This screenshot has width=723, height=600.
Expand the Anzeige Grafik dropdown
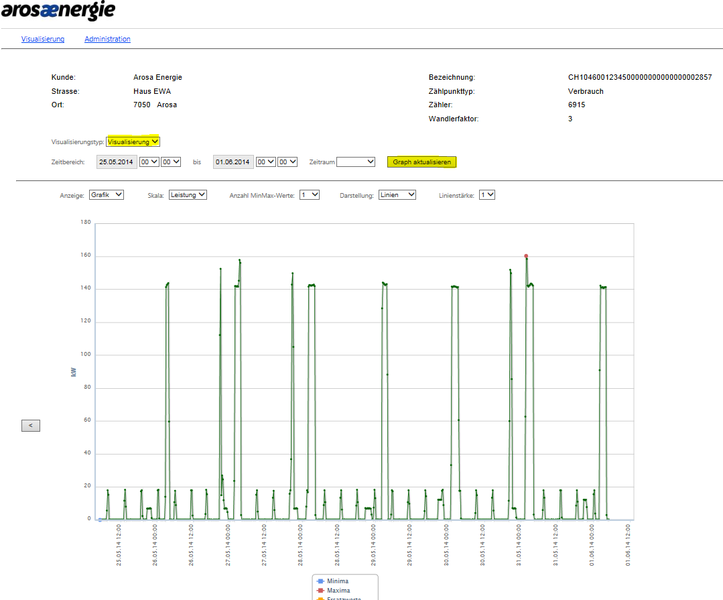pos(105,195)
